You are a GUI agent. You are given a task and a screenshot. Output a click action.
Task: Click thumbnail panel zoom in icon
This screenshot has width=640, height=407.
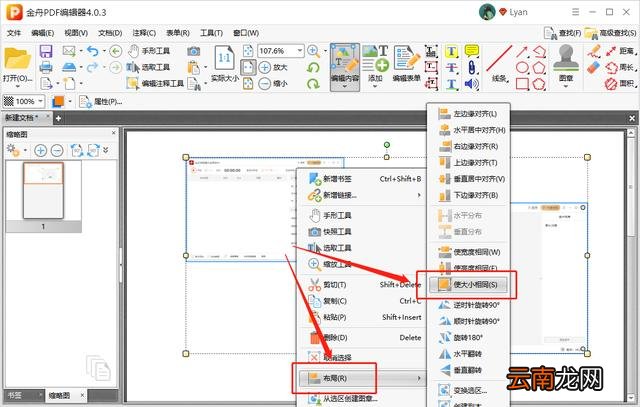tap(40, 150)
